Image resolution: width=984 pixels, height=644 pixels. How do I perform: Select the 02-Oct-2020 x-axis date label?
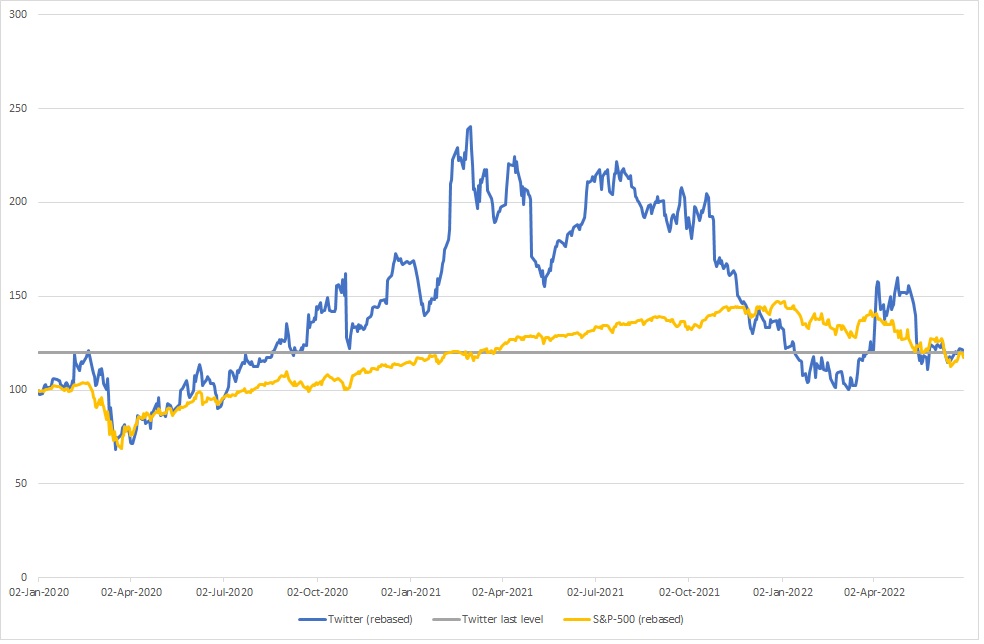coord(317,592)
